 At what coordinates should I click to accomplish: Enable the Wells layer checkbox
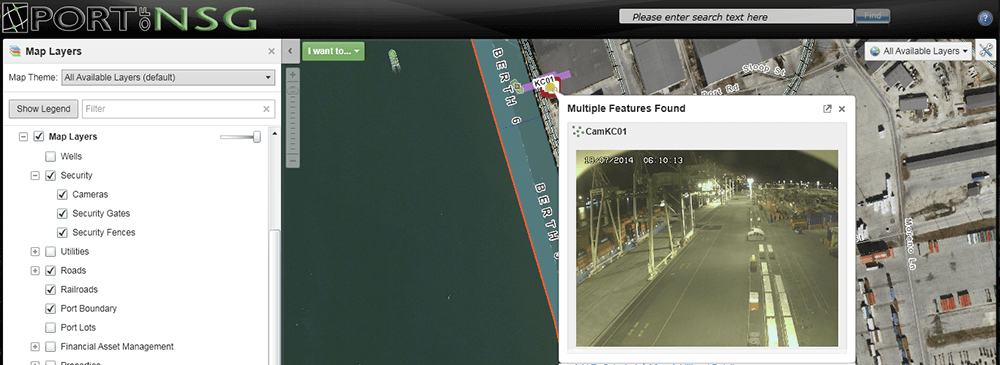tap(51, 156)
